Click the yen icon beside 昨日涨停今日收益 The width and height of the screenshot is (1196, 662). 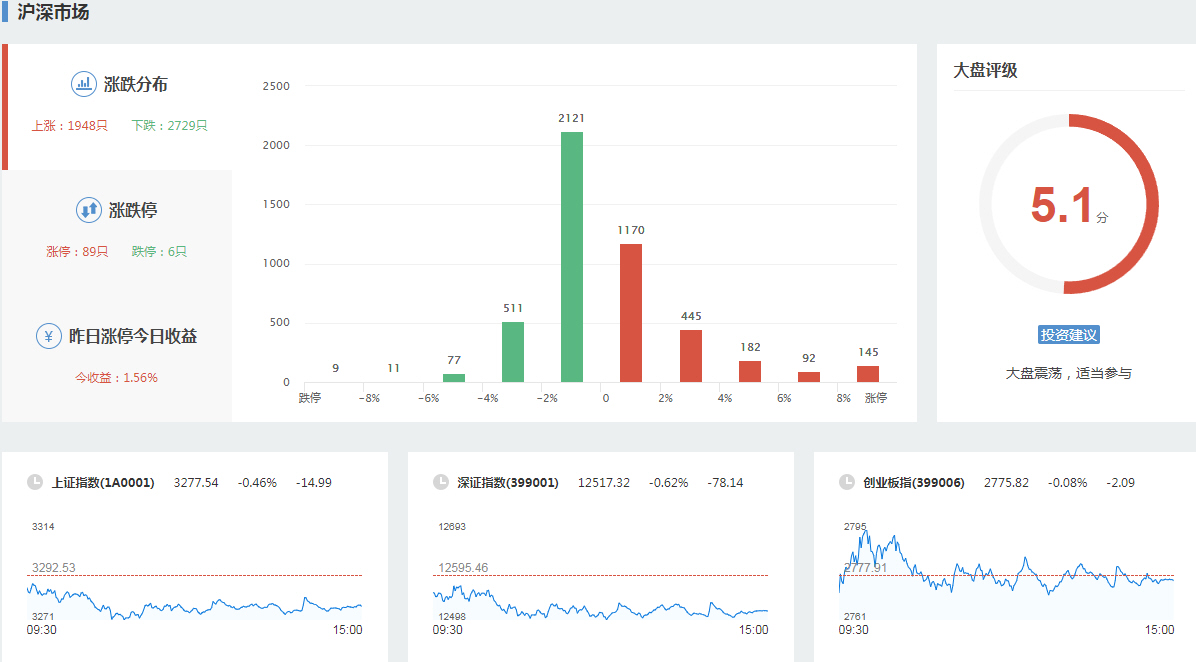coord(48,336)
